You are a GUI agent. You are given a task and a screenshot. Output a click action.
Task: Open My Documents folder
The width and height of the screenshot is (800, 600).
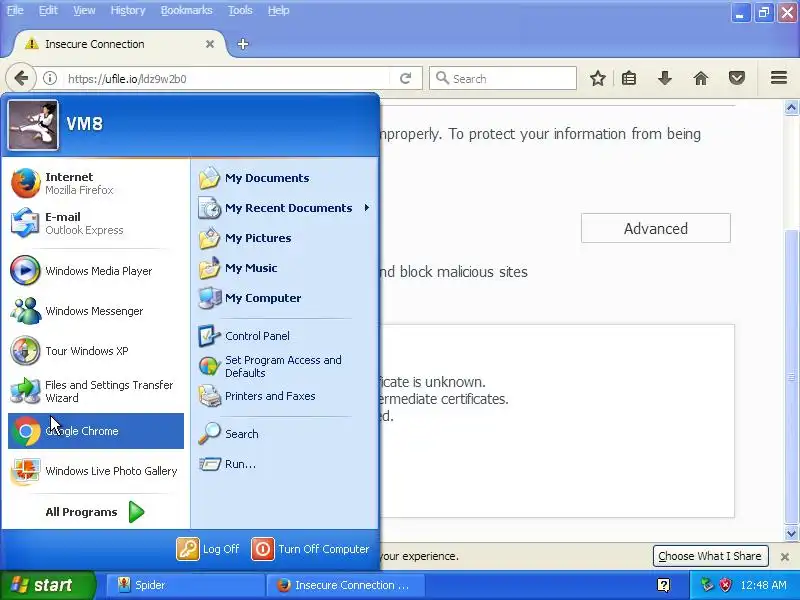pos(285,178)
